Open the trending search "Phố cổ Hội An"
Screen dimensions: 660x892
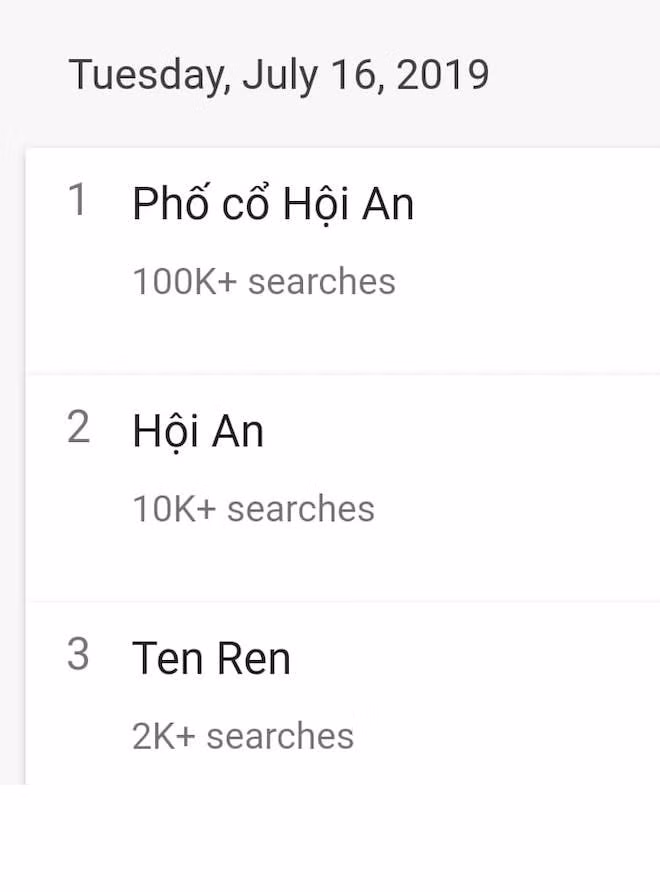(272, 203)
